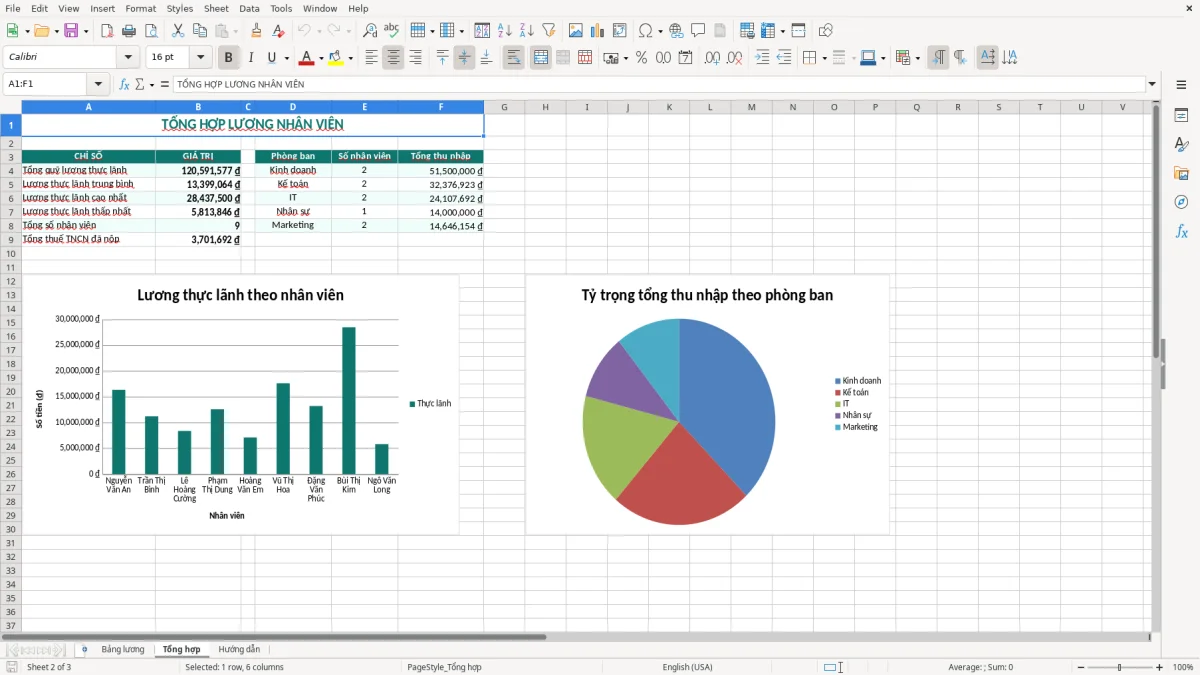Export directly as PDF
The image size is (1200, 675).
pos(106,31)
